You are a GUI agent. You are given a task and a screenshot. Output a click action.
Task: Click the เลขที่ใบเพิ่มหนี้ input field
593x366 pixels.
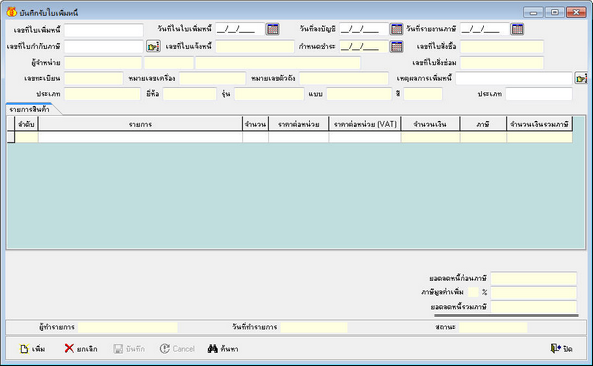click(104, 29)
